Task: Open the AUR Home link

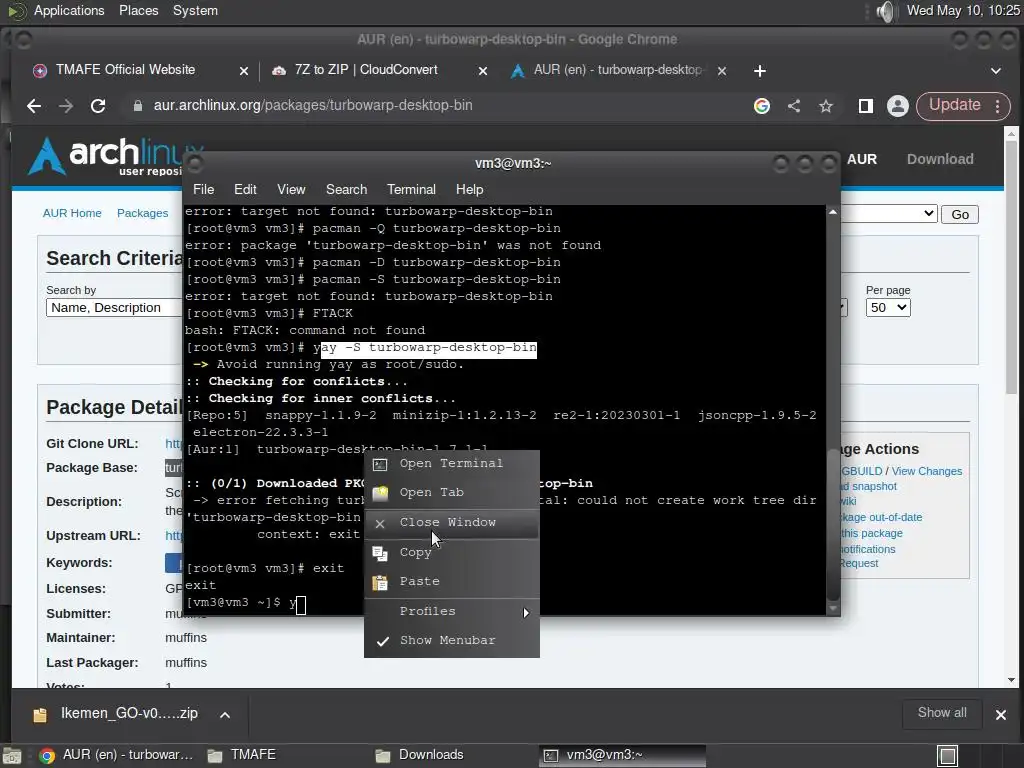Action: (72, 213)
